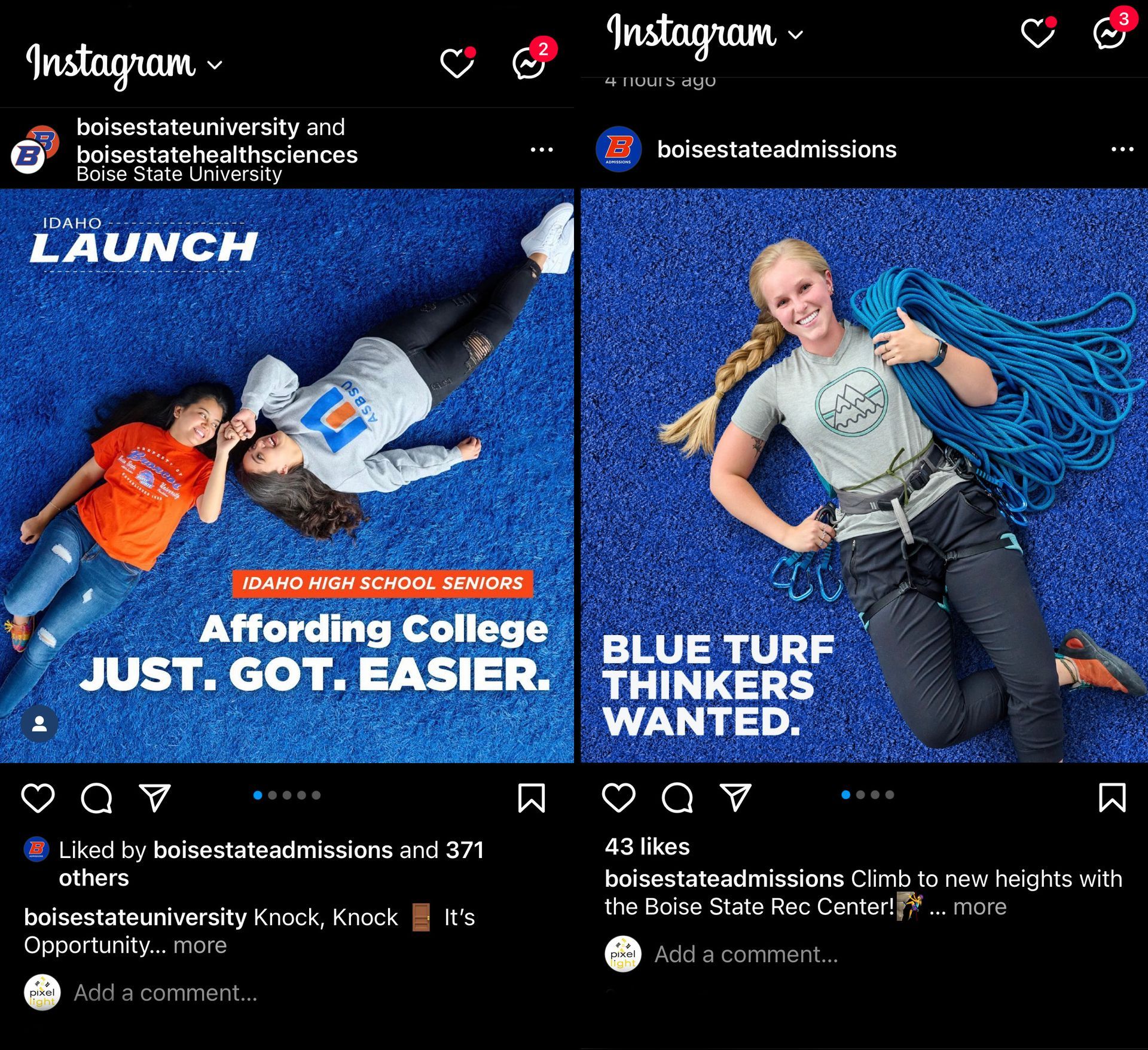Like the Idaho Launch post

coord(38,798)
